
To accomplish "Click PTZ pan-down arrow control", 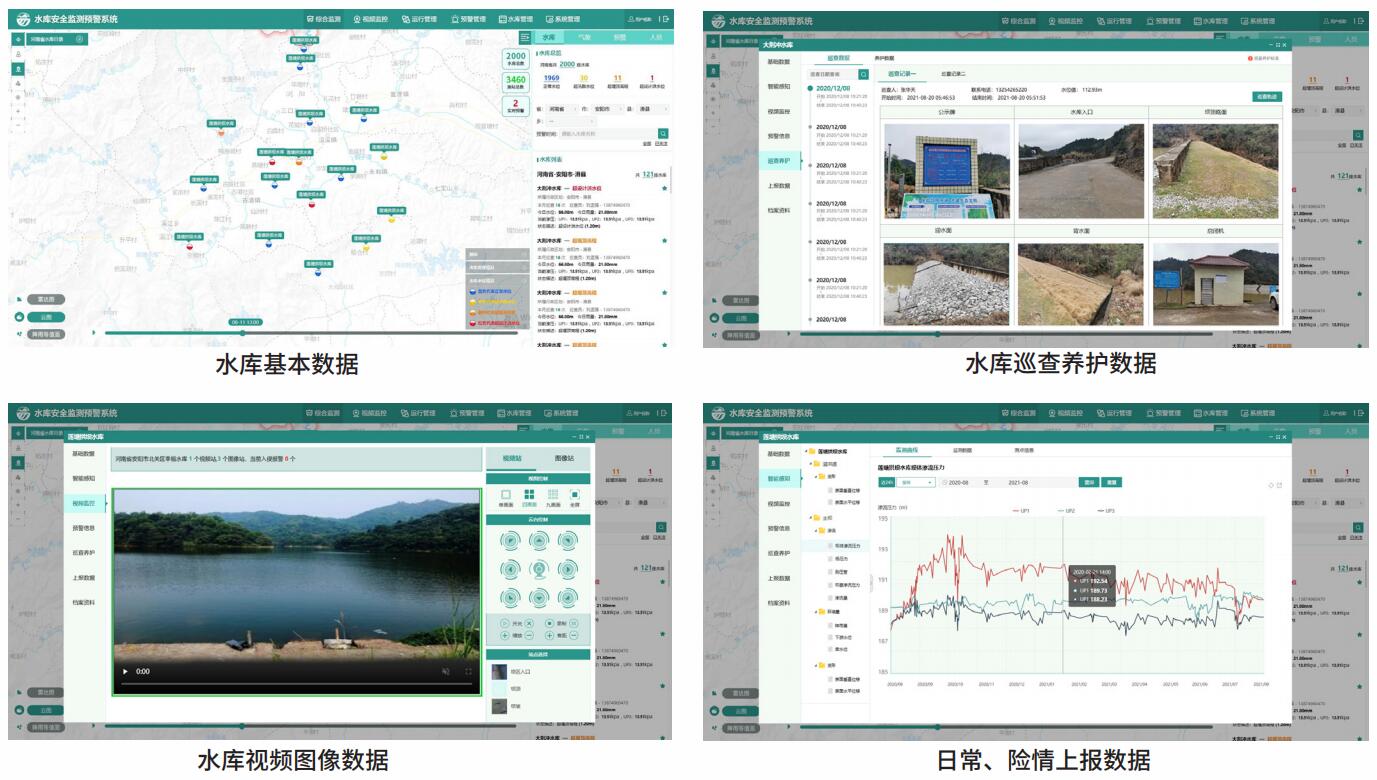I will 539,597.
